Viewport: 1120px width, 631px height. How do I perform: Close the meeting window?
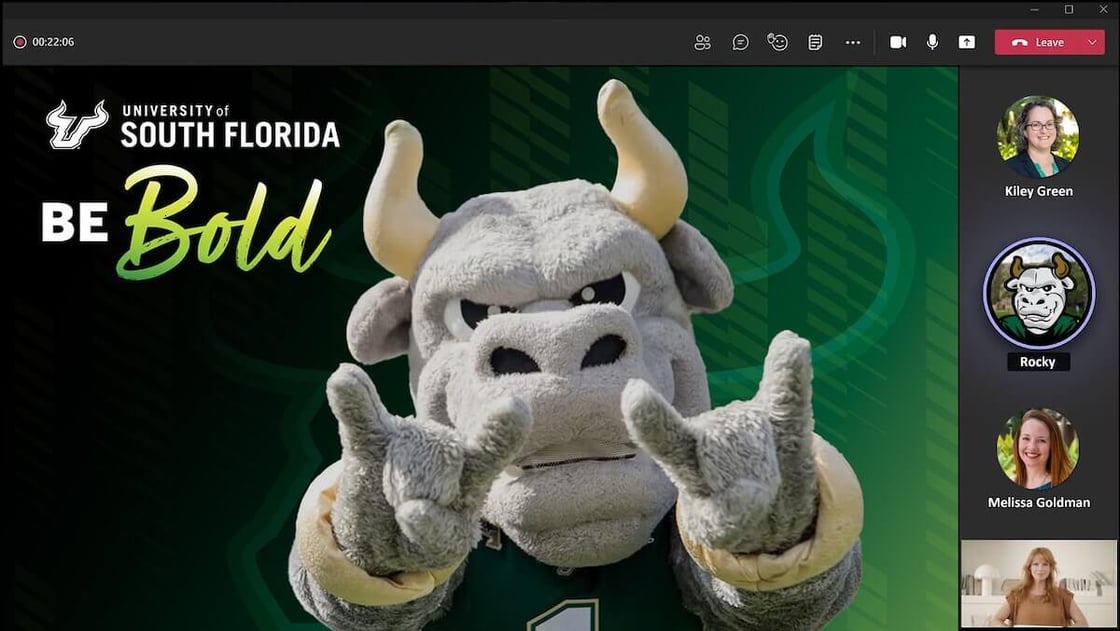pos(1104,9)
